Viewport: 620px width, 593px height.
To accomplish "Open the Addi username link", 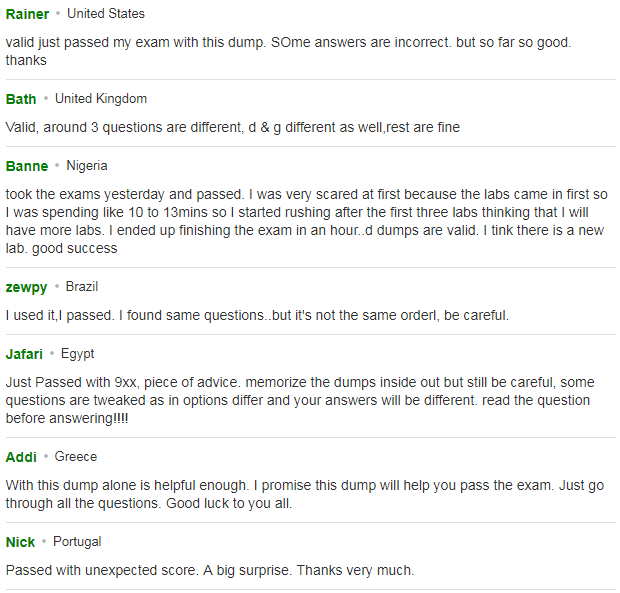I will tap(21, 457).
